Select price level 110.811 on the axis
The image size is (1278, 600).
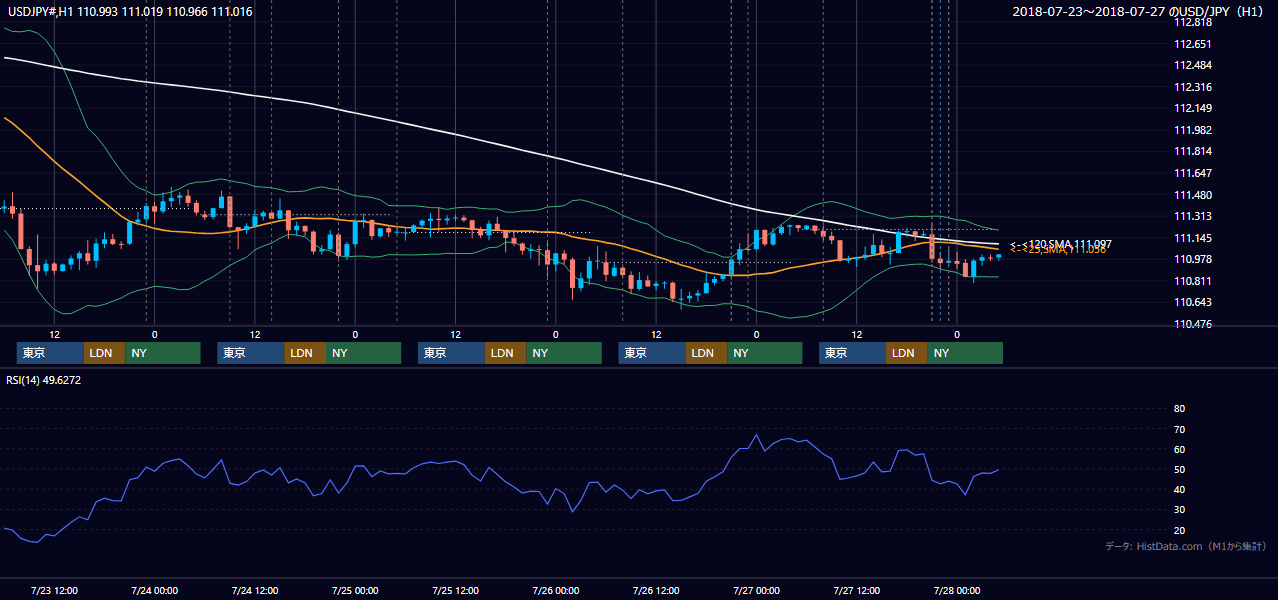pyautogui.click(x=1193, y=281)
